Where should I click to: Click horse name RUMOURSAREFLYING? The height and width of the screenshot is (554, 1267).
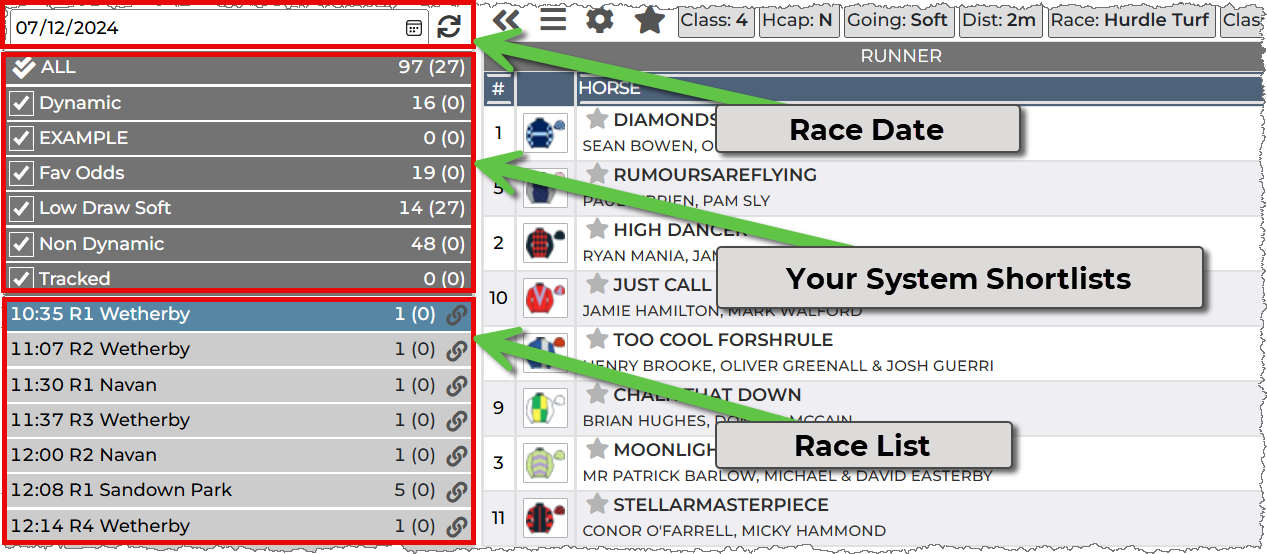click(x=715, y=175)
